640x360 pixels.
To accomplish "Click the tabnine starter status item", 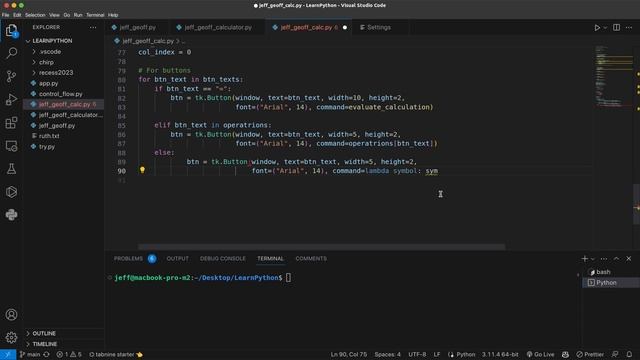I will [x=116, y=354].
